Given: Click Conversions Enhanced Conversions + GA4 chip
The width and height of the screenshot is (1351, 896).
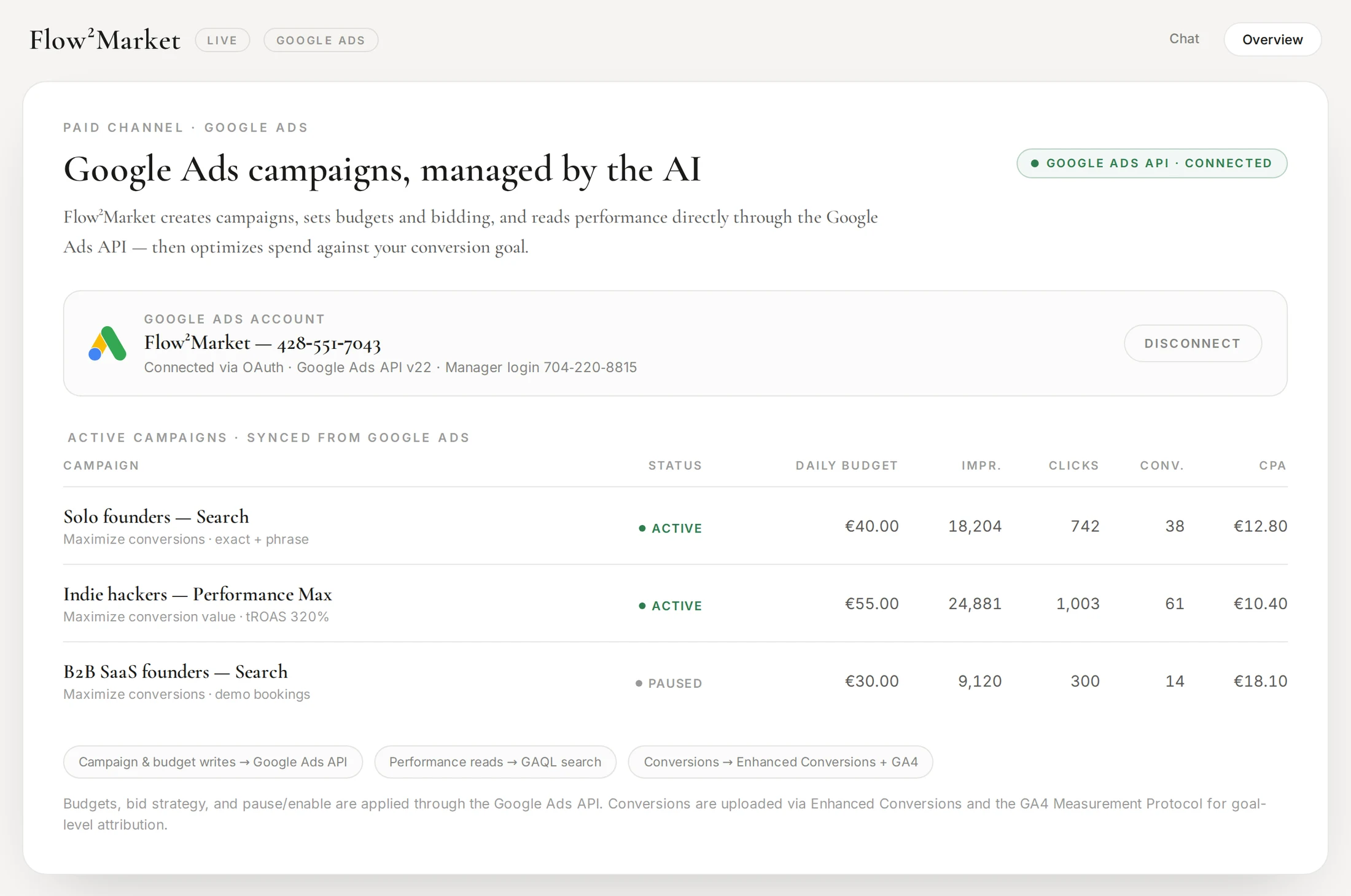Looking at the screenshot, I should tap(781, 762).
